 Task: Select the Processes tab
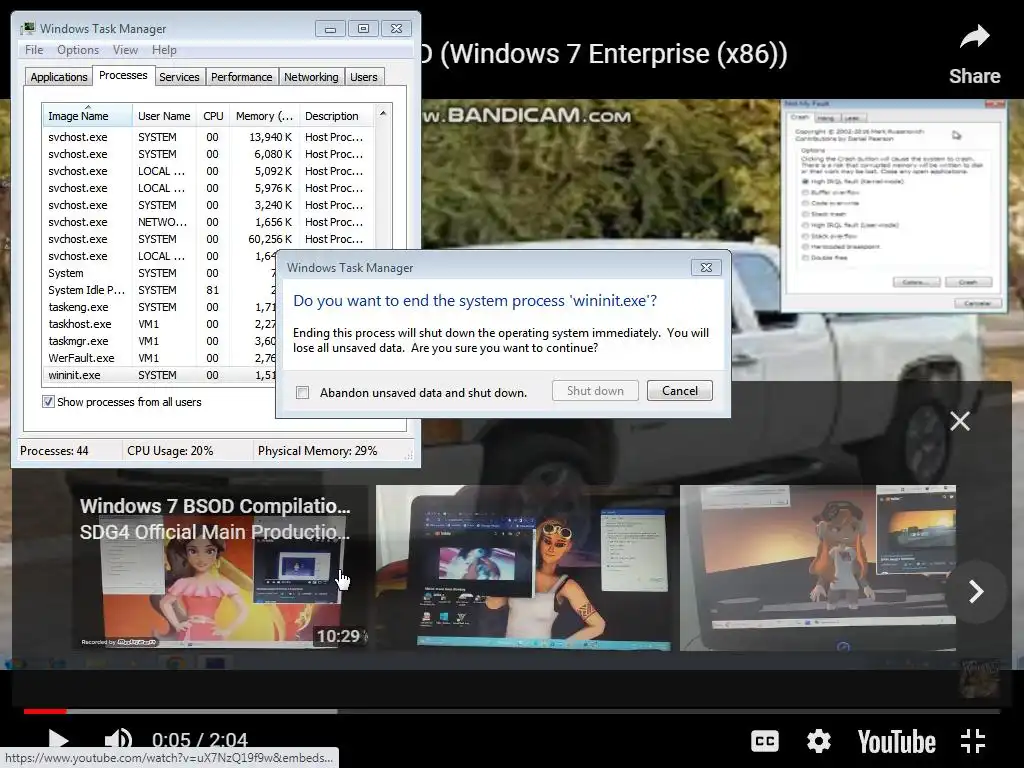(x=123, y=76)
